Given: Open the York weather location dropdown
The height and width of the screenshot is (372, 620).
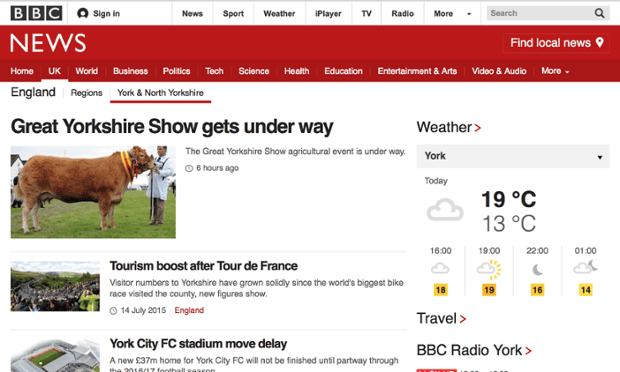Looking at the screenshot, I should [513, 156].
